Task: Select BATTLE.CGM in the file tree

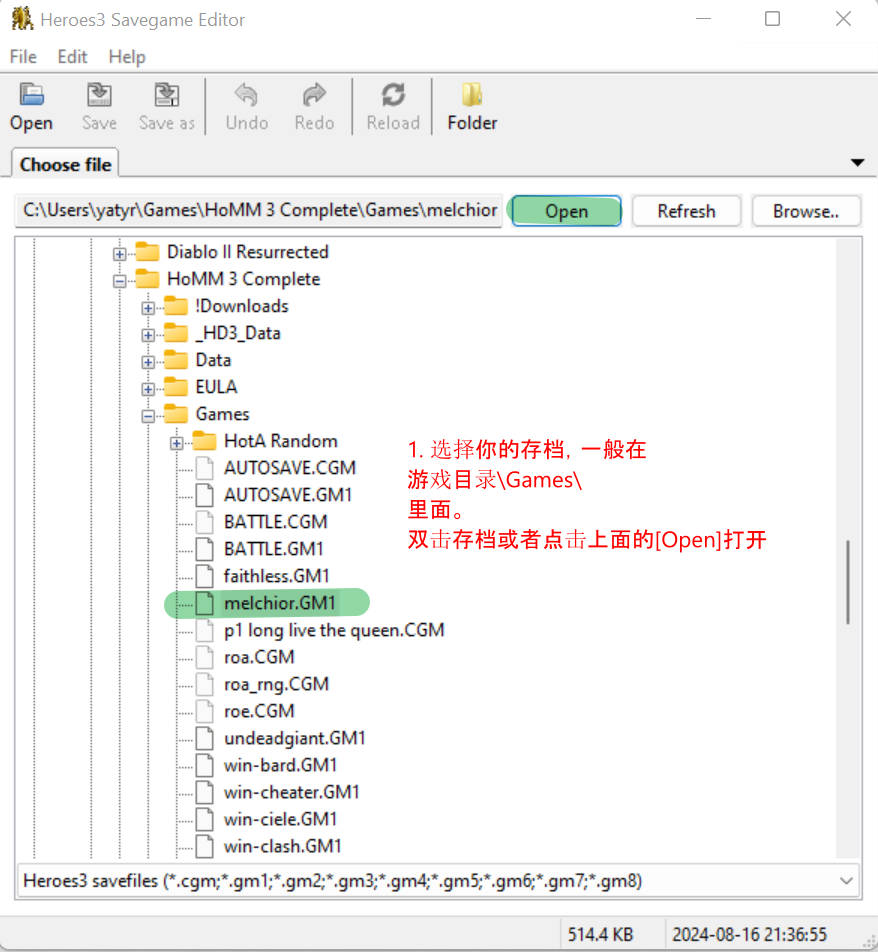Action: [x=275, y=522]
